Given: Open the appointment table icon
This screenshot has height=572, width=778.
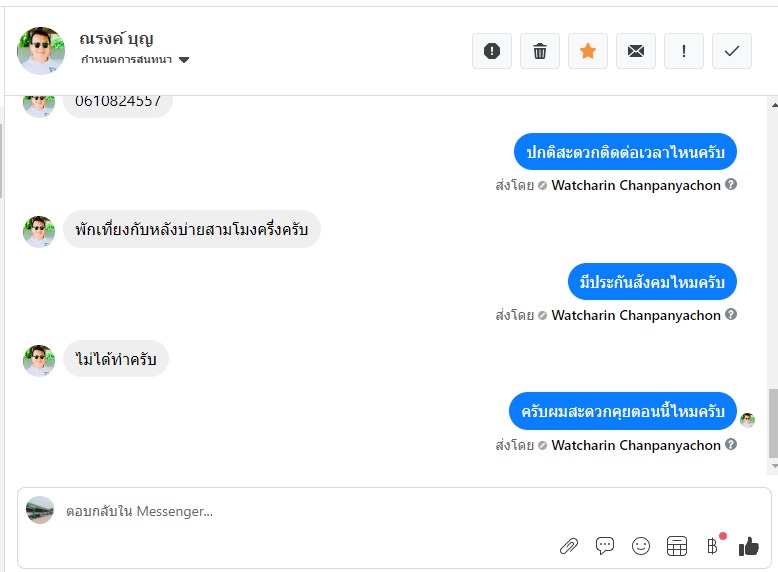Looking at the screenshot, I should (677, 546).
